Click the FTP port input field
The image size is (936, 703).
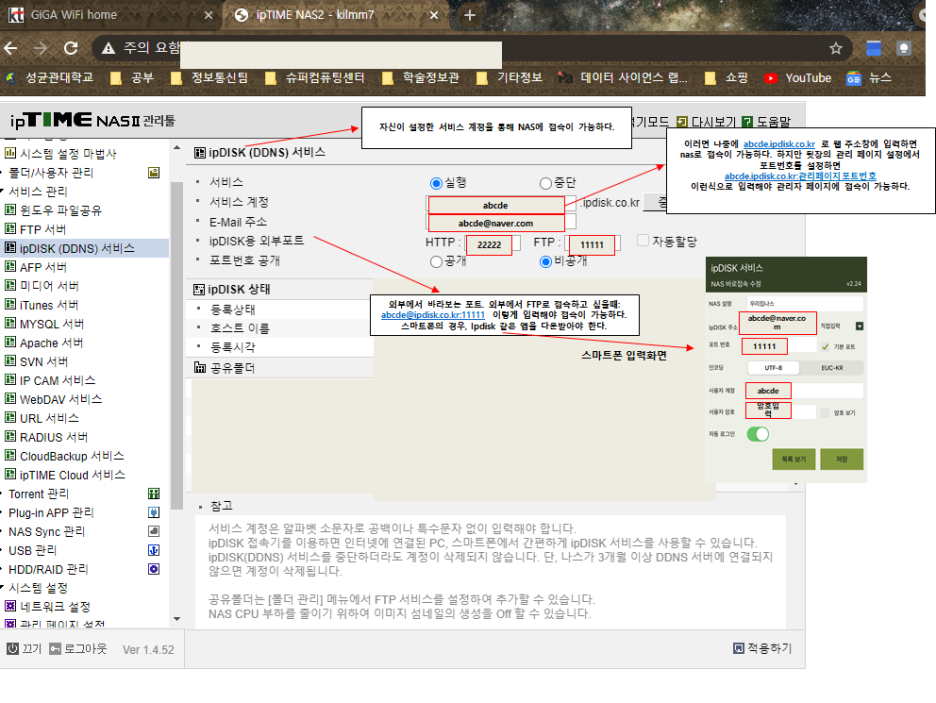(x=593, y=243)
